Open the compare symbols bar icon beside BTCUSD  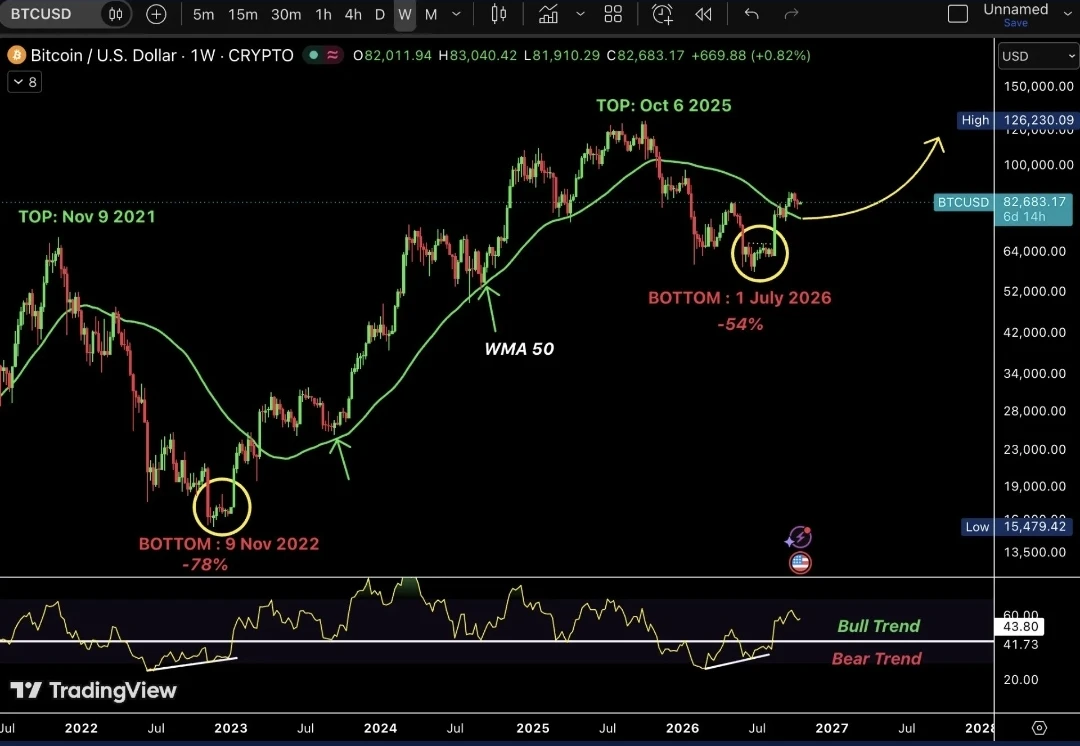pos(116,14)
